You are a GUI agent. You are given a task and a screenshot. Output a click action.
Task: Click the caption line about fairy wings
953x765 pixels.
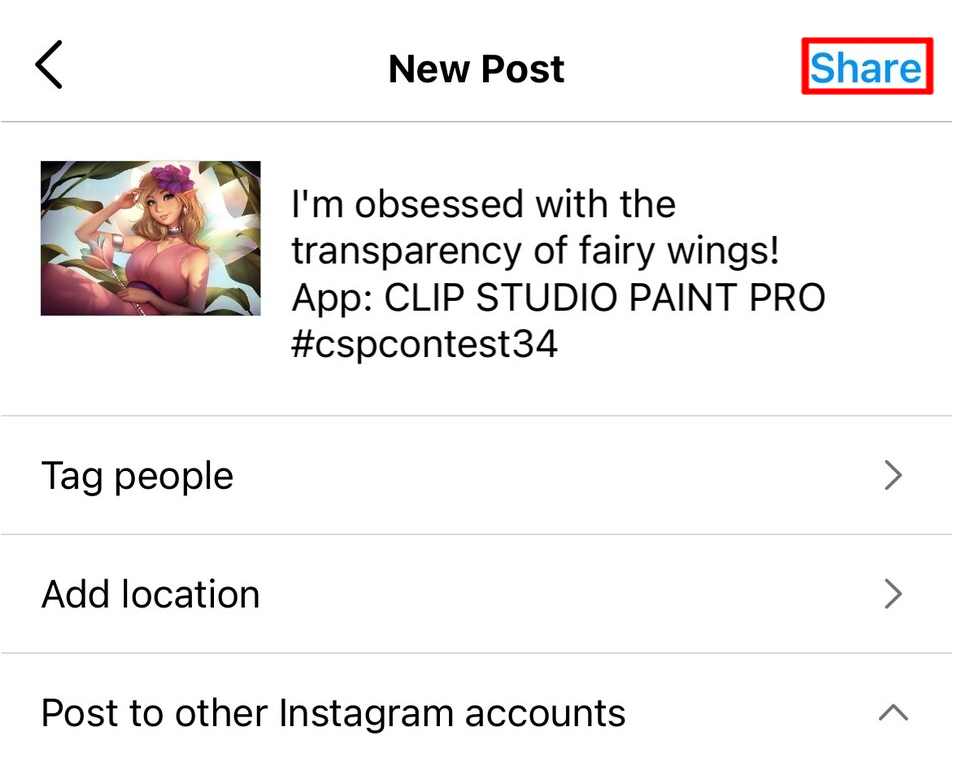point(535,251)
